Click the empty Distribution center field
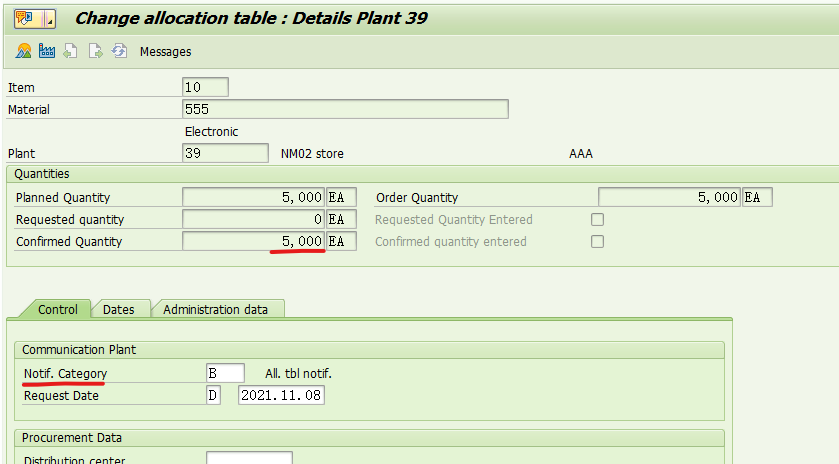The height and width of the screenshot is (464, 839). tap(249, 458)
